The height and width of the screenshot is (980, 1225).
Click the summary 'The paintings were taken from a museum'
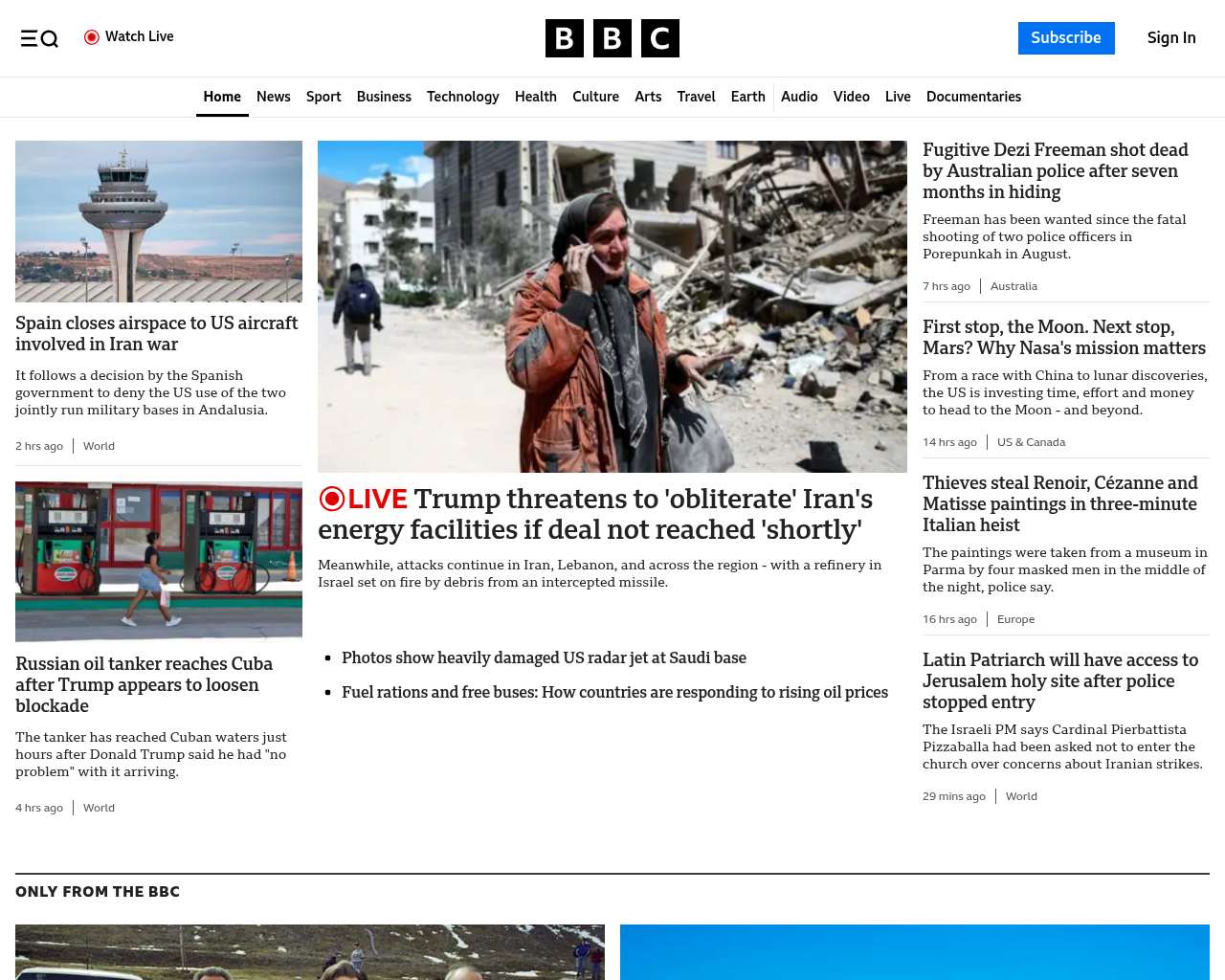[x=1065, y=569]
